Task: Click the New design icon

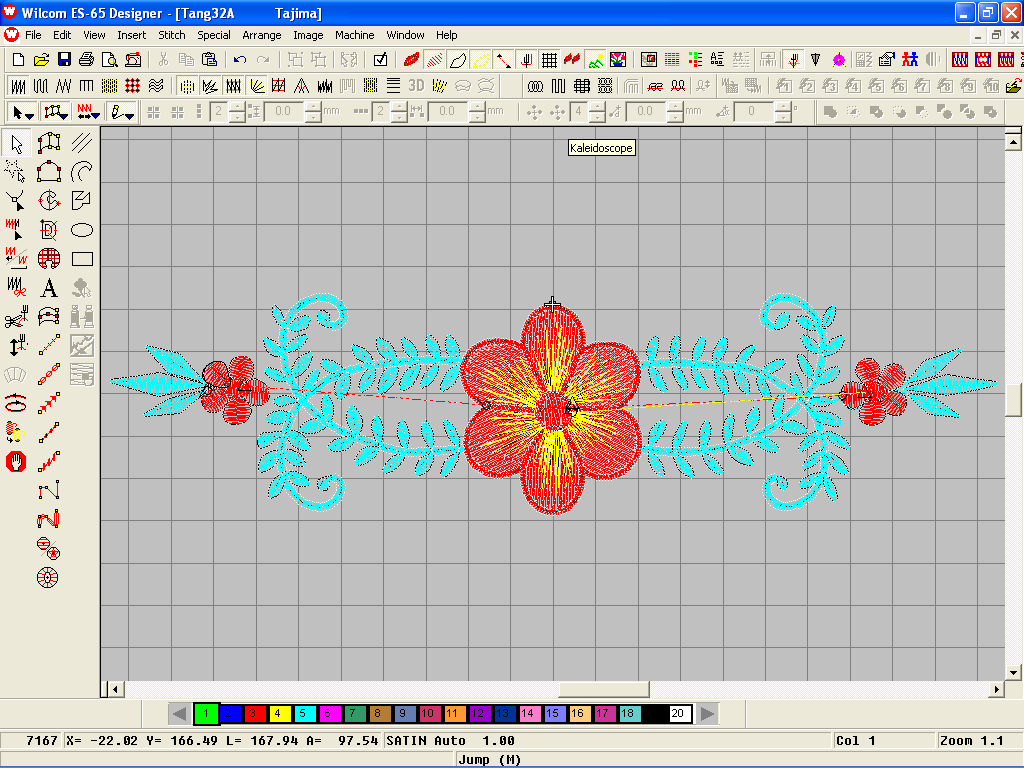Action: 18,60
